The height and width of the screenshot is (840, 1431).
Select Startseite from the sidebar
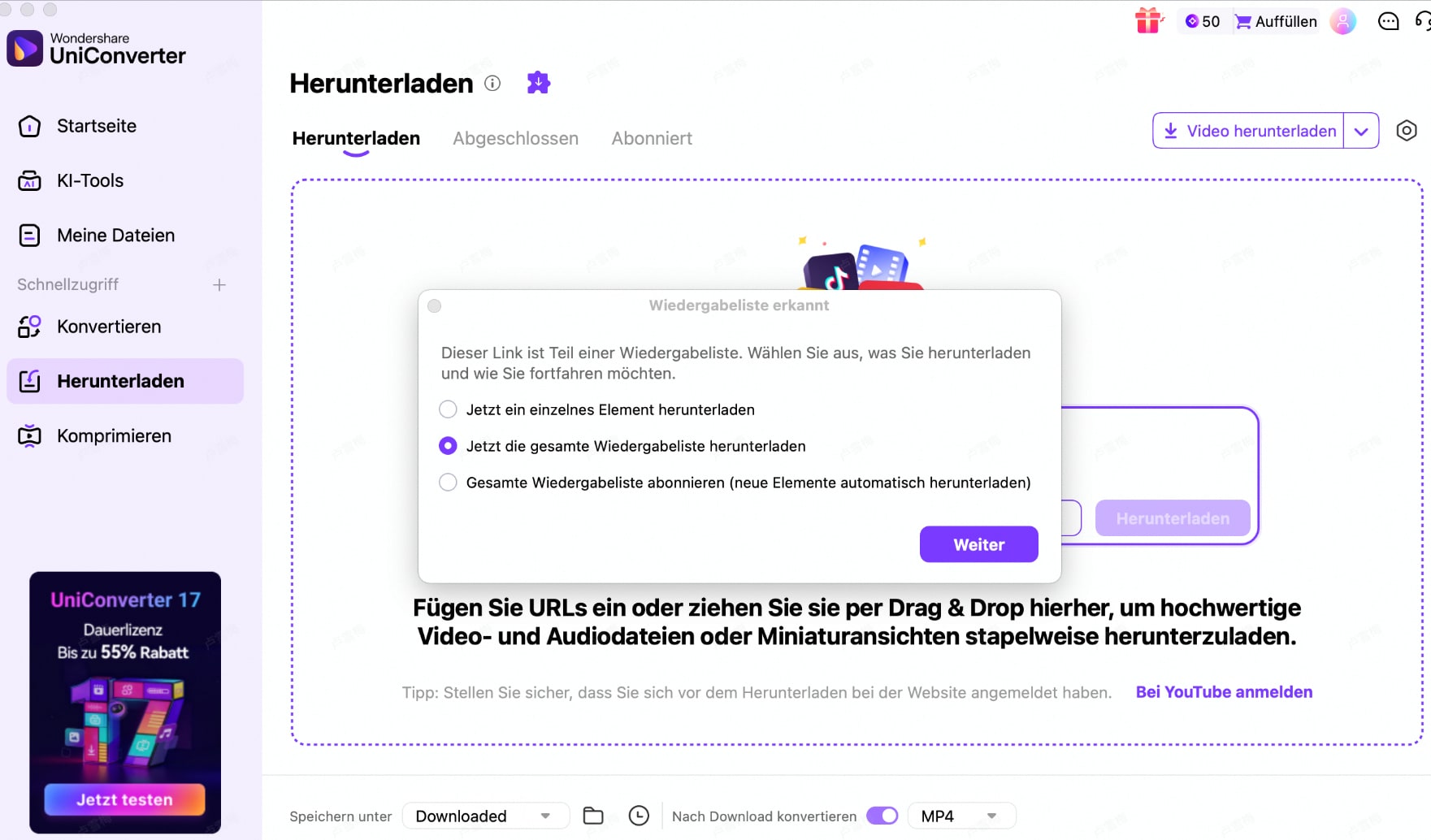pos(96,126)
